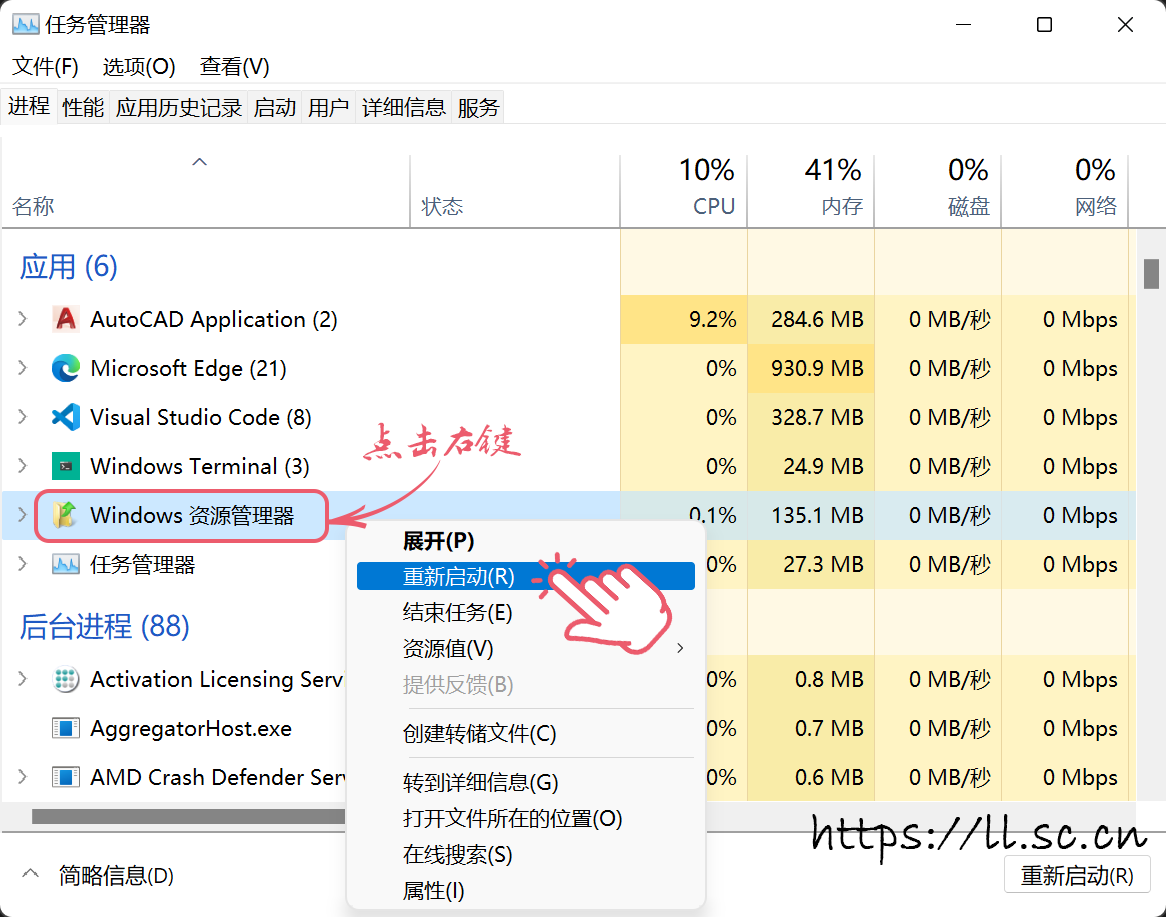The image size is (1166, 917).
Task: Click the 930.9 MB memory cell
Action: pyautogui.click(x=811, y=368)
